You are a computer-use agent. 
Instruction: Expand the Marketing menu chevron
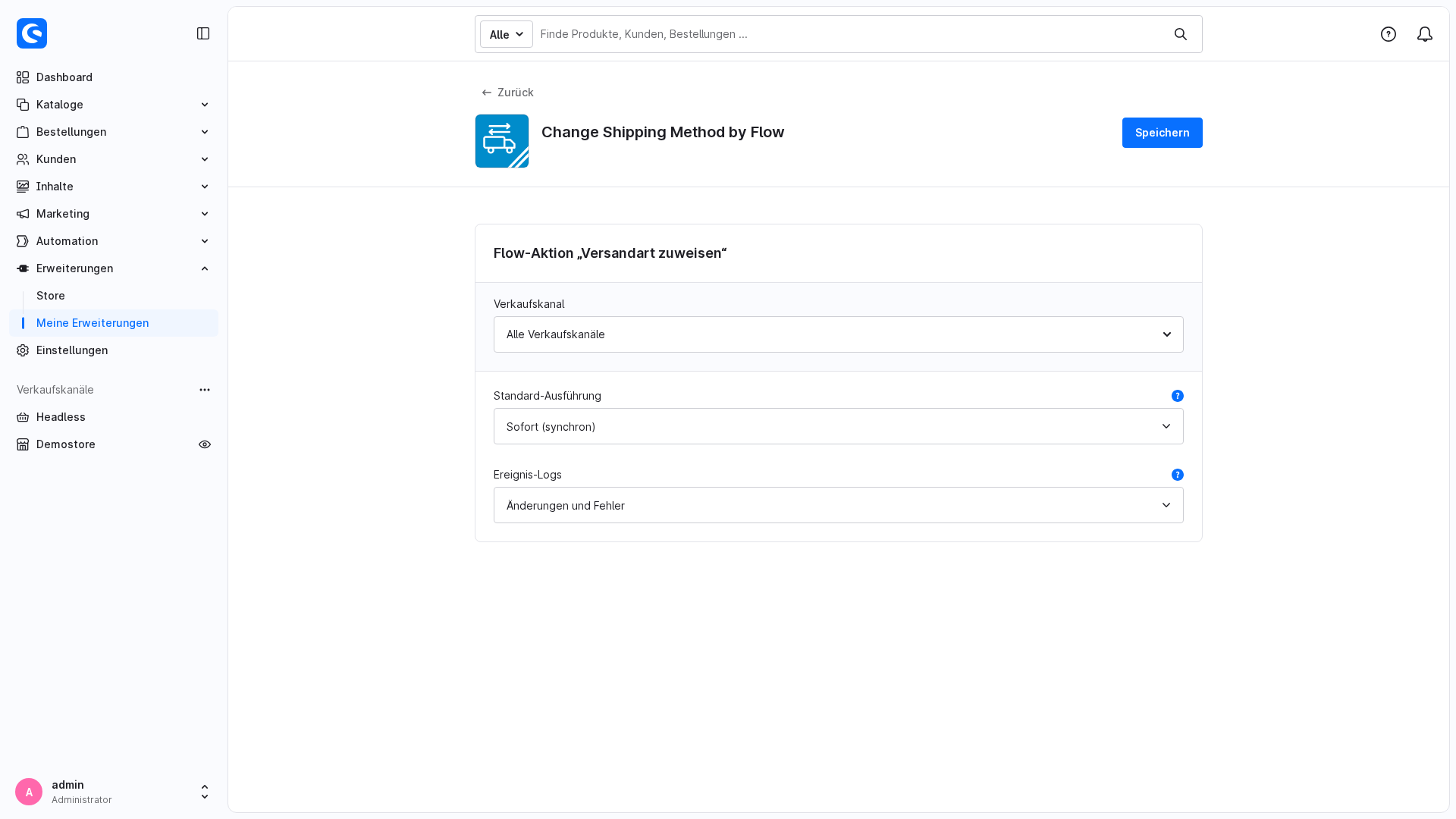(x=205, y=214)
